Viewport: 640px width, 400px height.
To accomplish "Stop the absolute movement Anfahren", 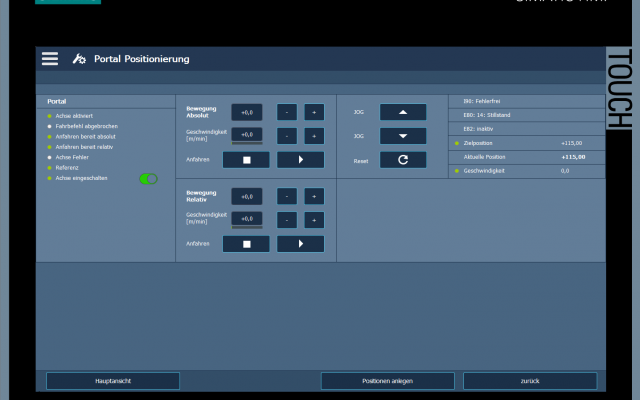I will click(246, 159).
